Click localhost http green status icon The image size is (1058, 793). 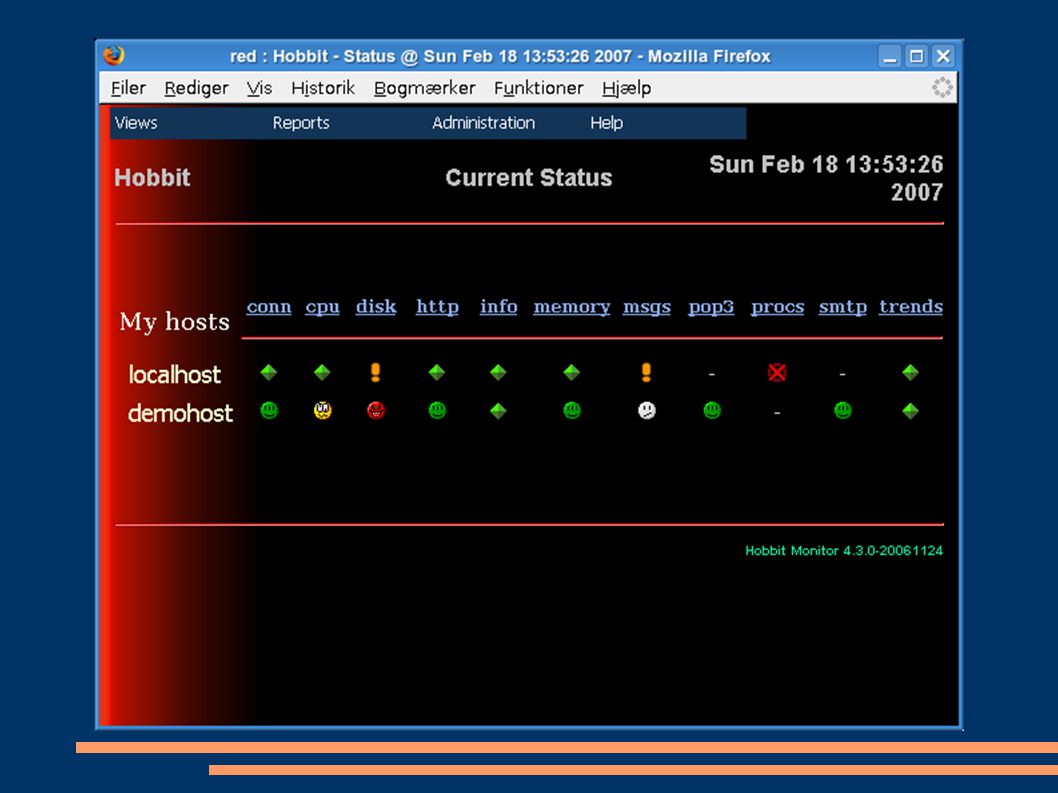[x=437, y=373]
